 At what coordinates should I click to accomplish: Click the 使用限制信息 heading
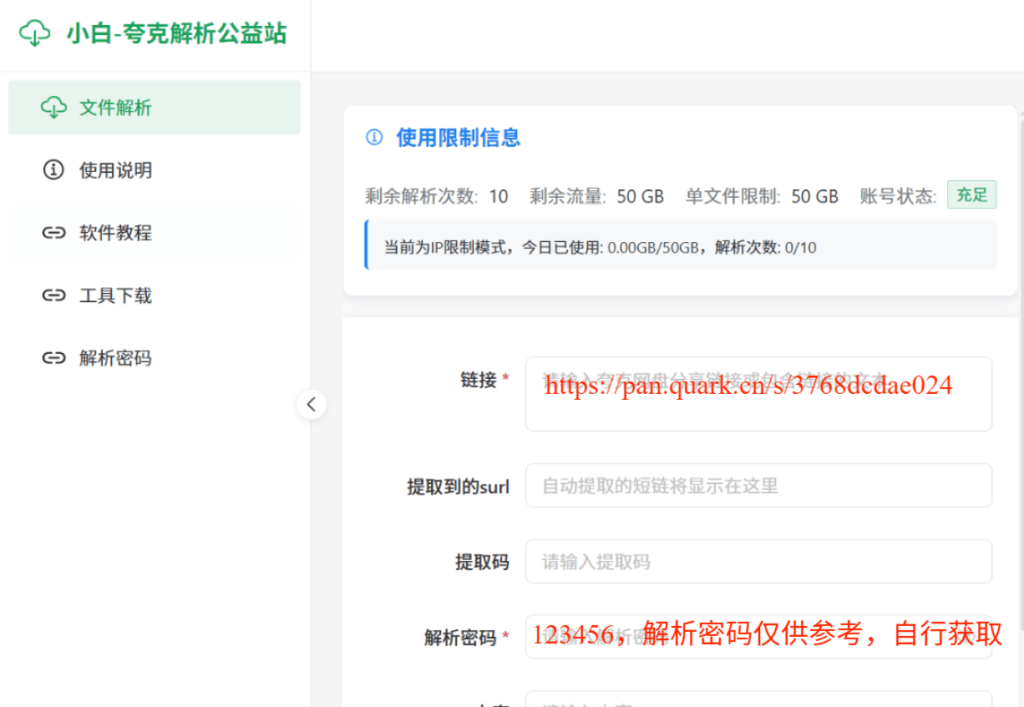pos(458,138)
